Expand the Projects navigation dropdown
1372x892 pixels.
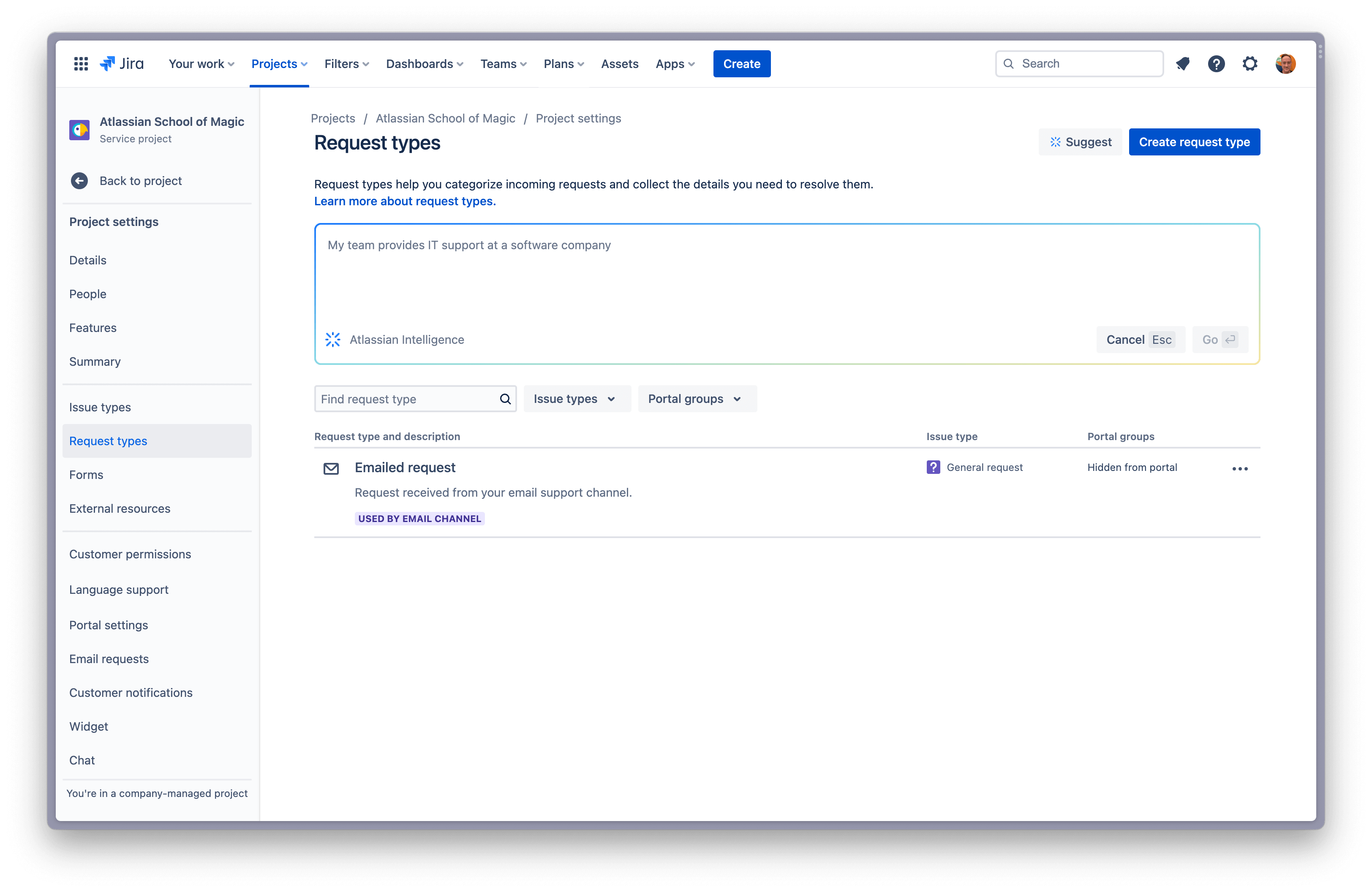[x=279, y=63]
